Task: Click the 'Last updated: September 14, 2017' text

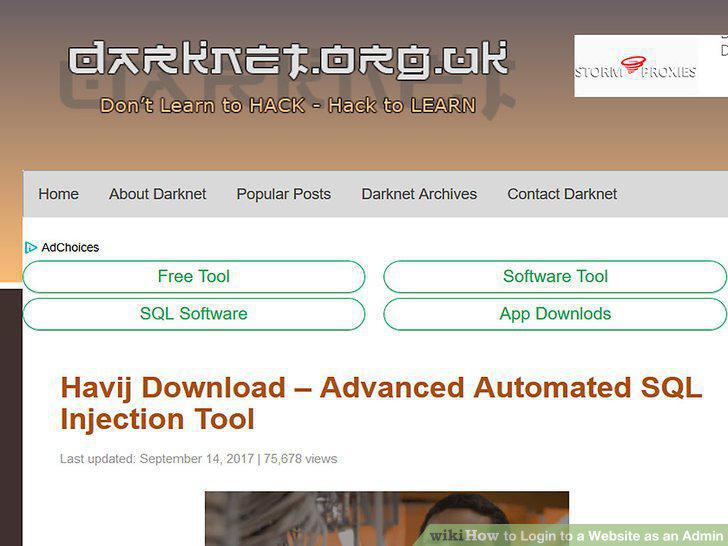Action: 157,459
